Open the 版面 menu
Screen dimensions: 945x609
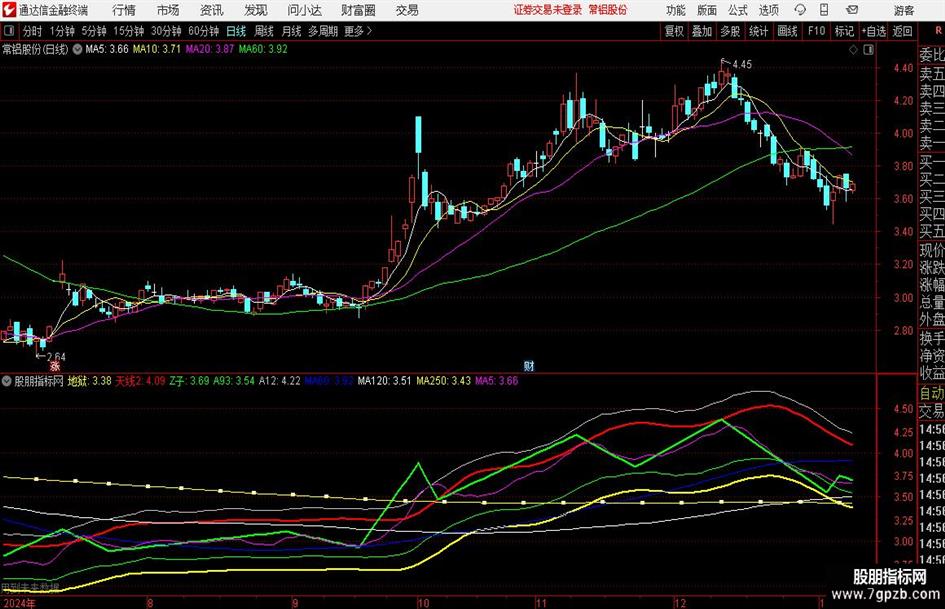click(x=707, y=10)
